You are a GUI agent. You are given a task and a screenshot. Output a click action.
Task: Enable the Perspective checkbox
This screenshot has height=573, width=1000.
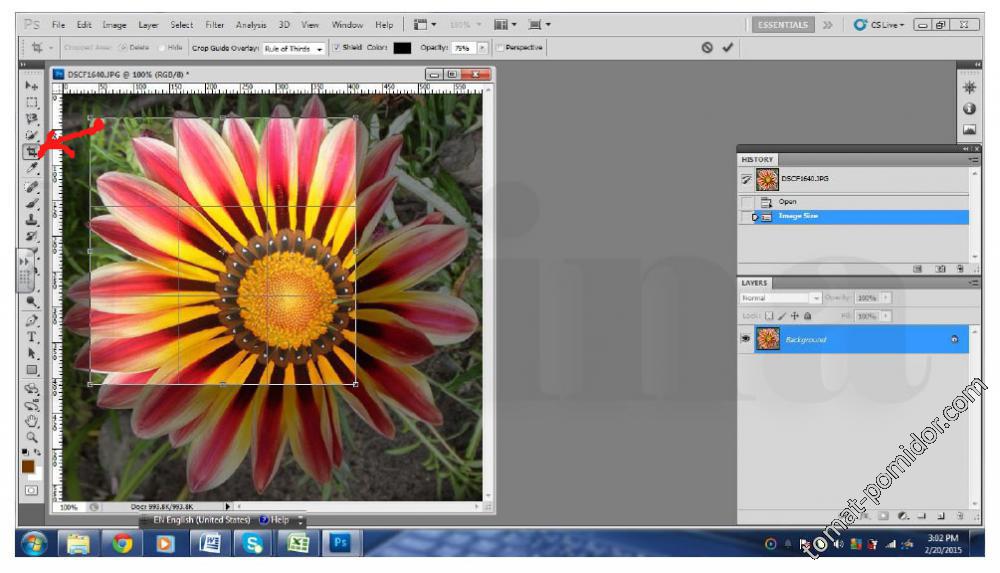(x=500, y=47)
